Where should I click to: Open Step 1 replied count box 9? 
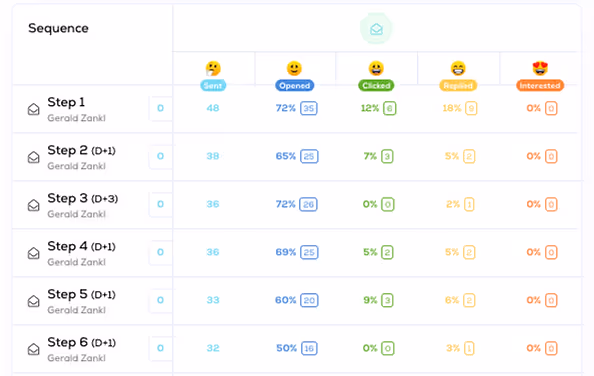pyautogui.click(x=471, y=108)
